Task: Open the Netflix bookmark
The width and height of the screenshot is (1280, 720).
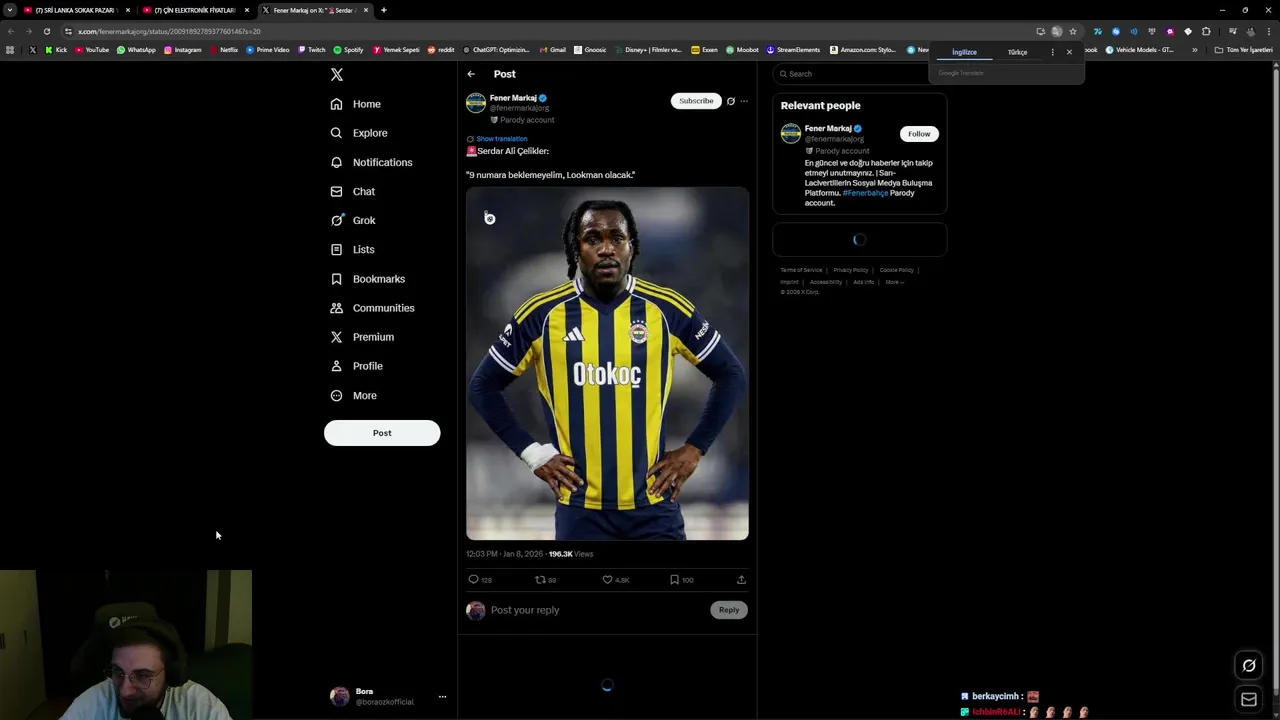Action: click(223, 50)
